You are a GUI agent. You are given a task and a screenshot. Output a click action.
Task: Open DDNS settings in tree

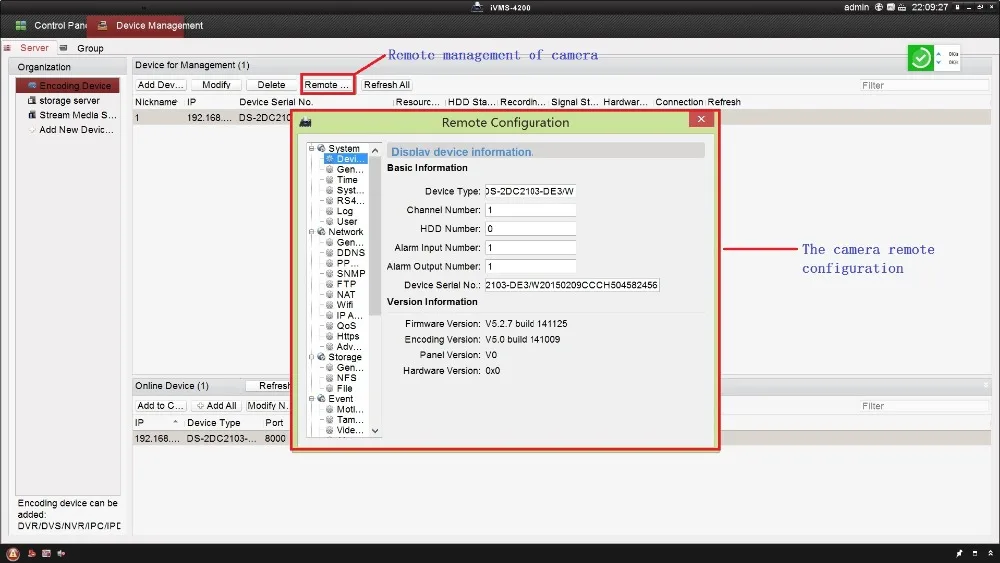pos(345,252)
